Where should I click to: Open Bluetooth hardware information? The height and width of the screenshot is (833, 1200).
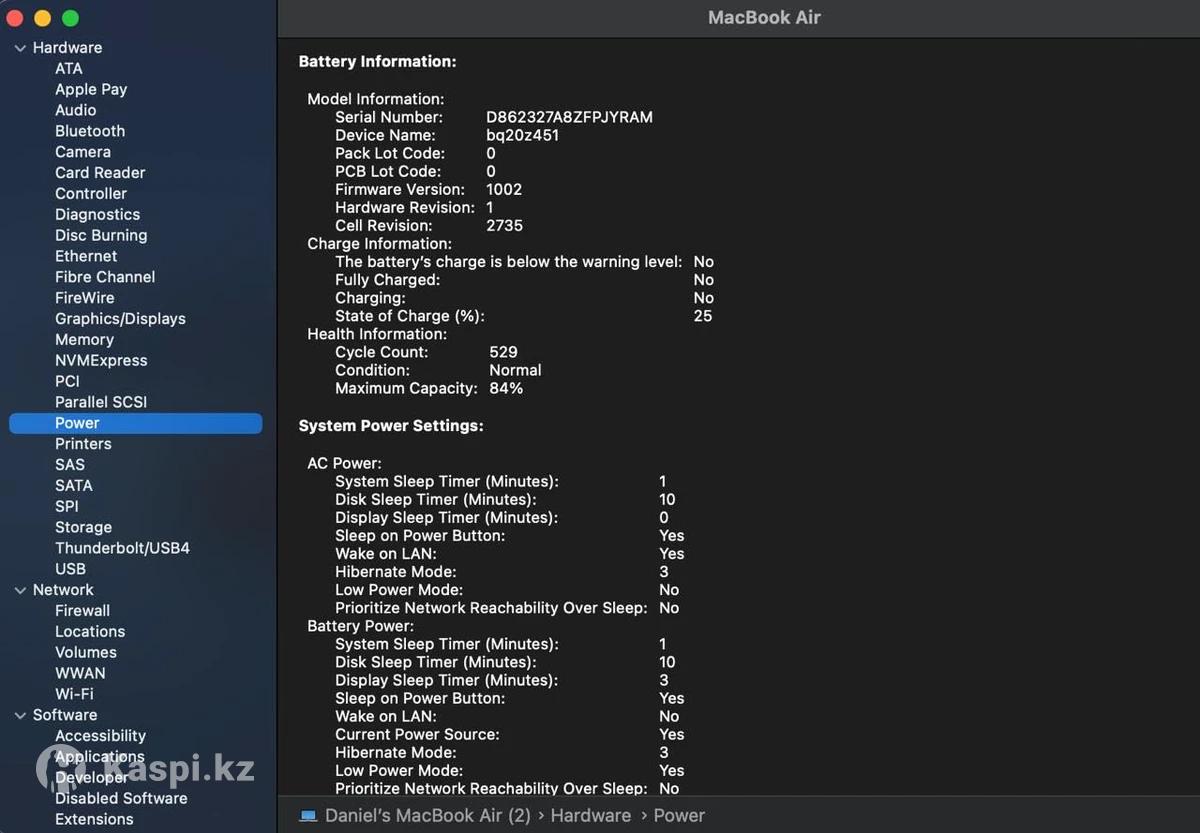(x=90, y=131)
